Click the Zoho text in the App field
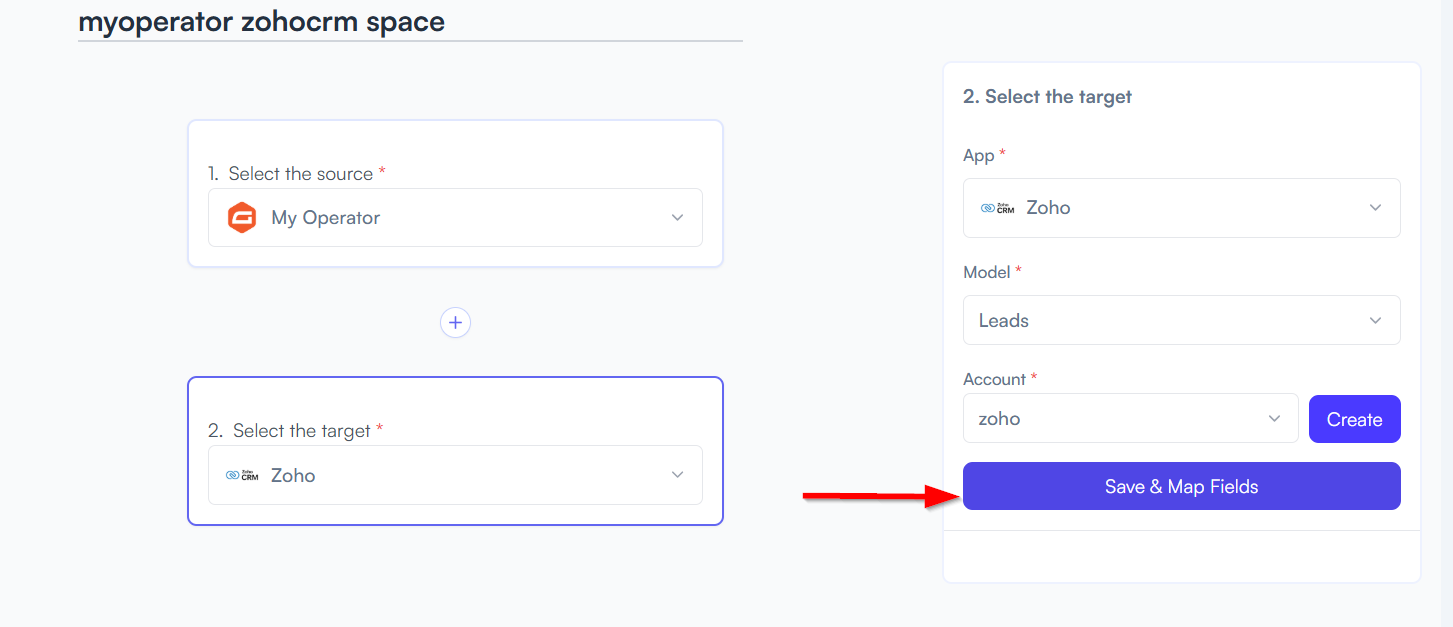Image resolution: width=1453 pixels, height=627 pixels. click(x=1048, y=208)
